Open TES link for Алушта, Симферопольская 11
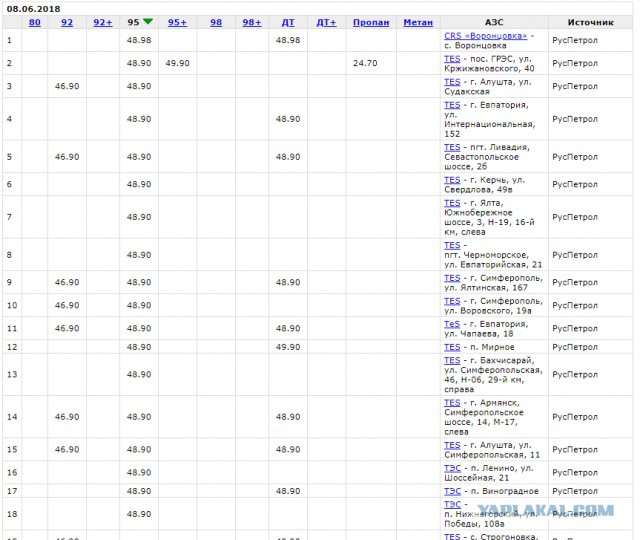The image size is (640, 540). click(452, 445)
